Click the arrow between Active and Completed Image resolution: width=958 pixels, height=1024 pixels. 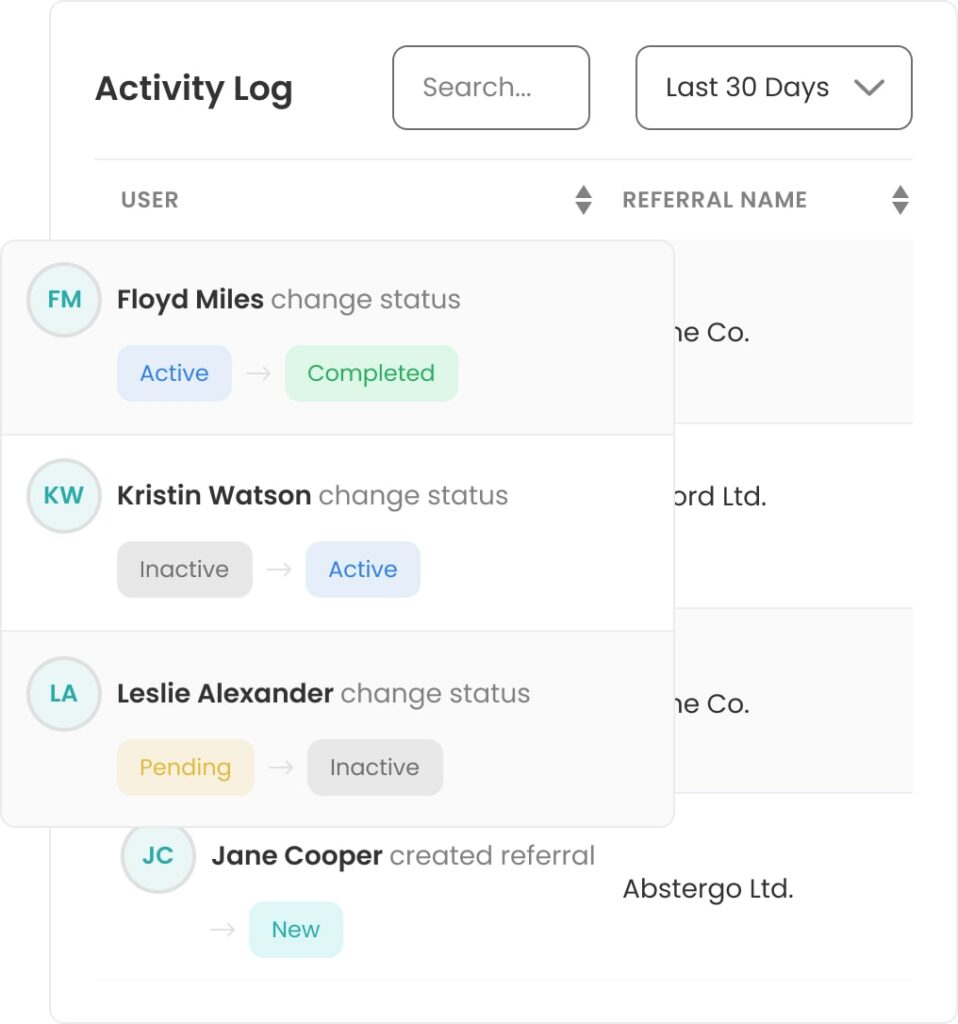point(259,374)
